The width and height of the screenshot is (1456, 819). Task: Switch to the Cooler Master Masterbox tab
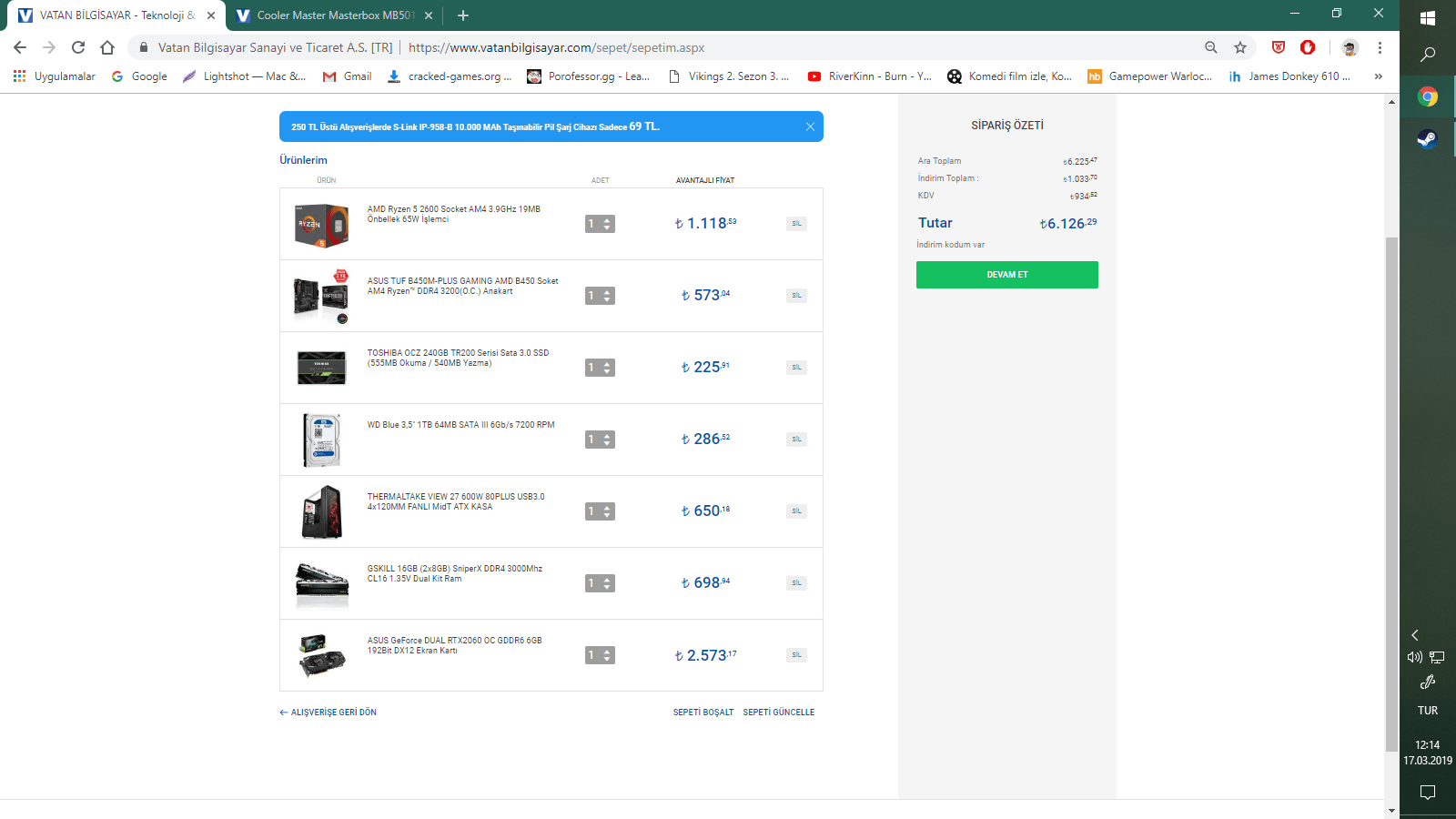[x=334, y=15]
